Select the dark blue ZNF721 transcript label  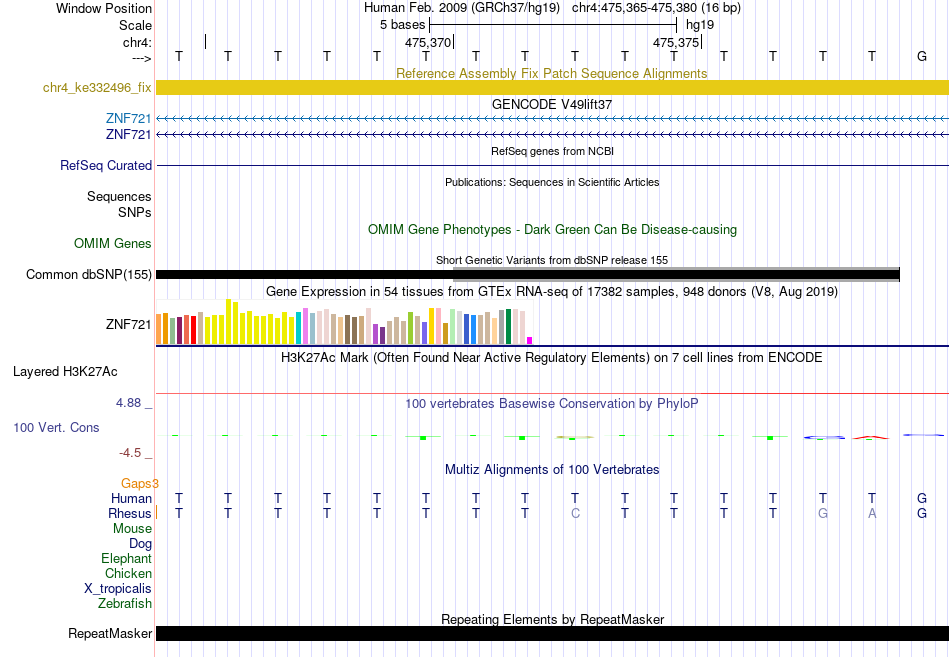point(128,134)
